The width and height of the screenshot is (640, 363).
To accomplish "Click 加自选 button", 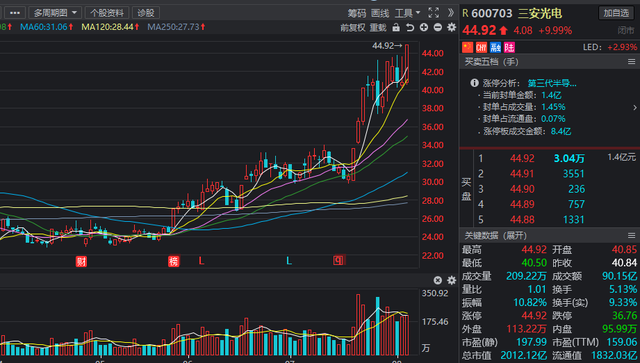I will click(x=616, y=13).
